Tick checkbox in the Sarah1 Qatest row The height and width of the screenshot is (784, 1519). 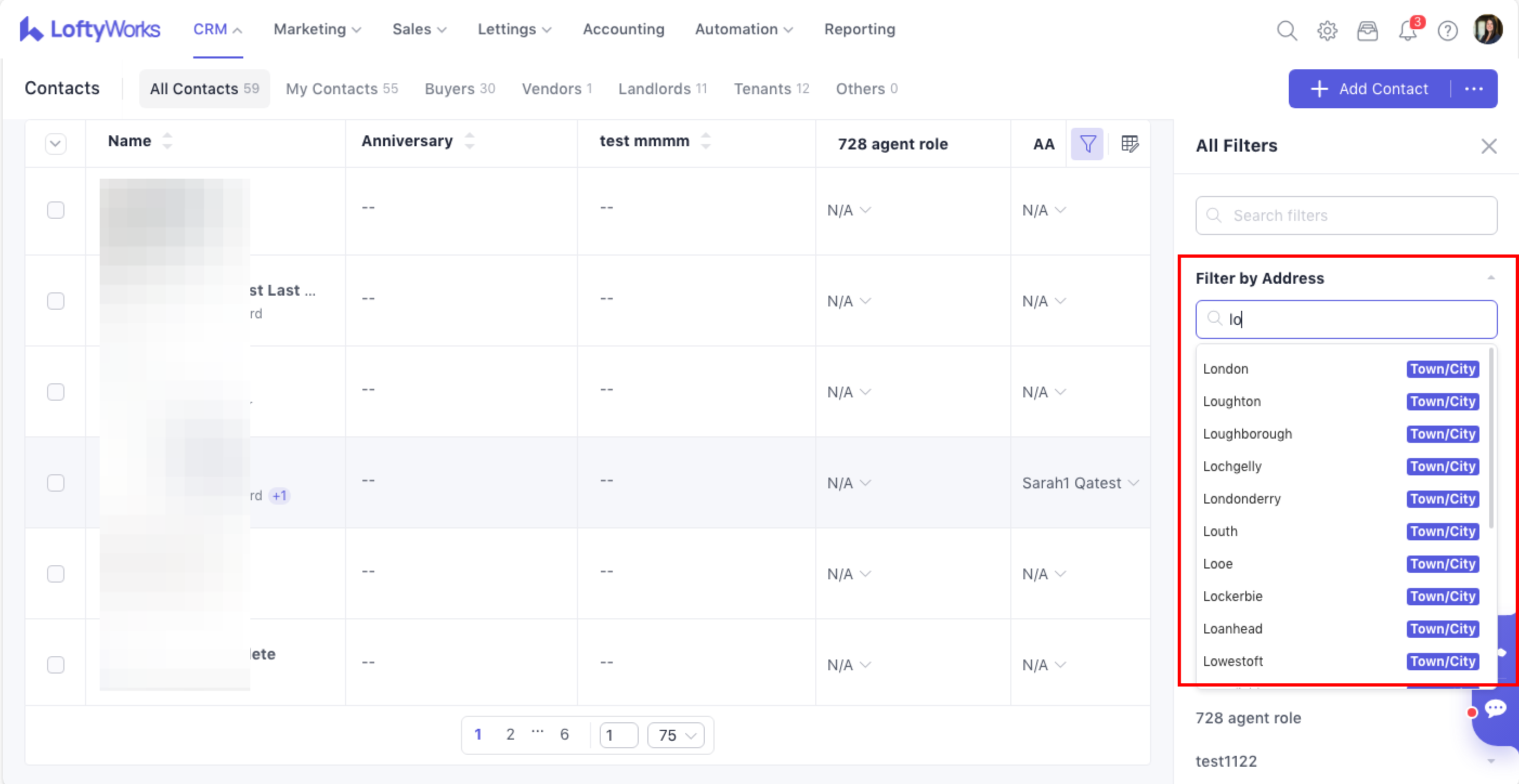(x=55, y=483)
